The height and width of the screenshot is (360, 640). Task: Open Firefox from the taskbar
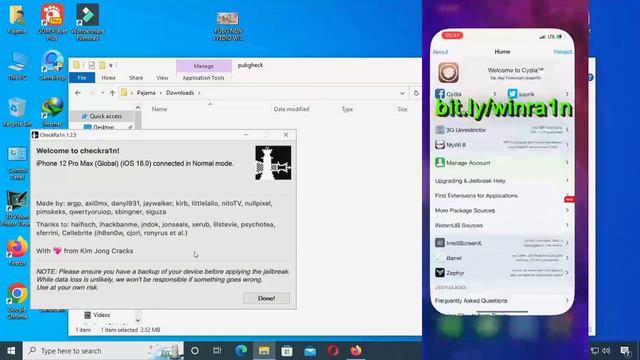point(356,351)
